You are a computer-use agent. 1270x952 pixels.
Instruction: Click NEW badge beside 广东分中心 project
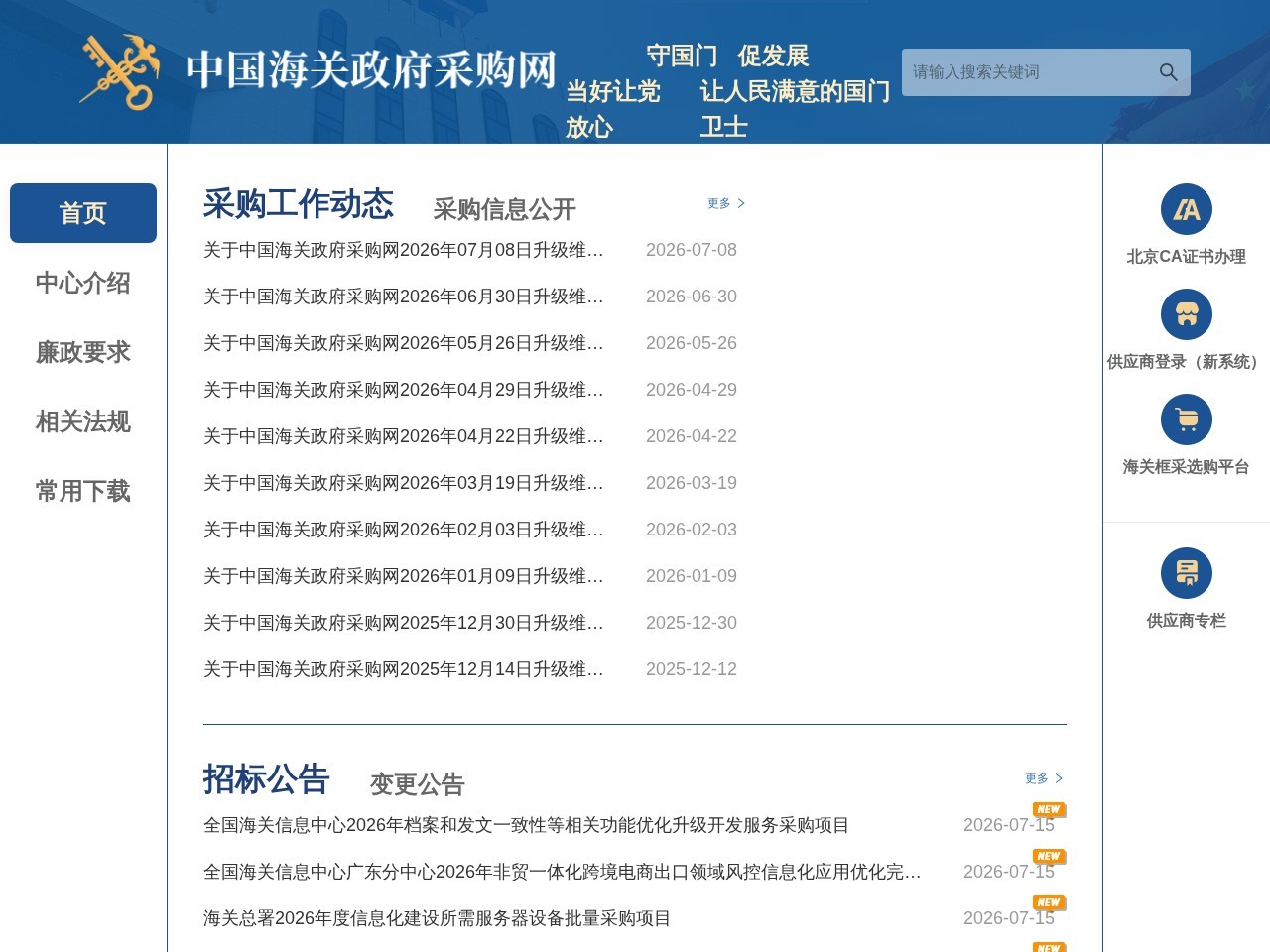pos(1049,856)
